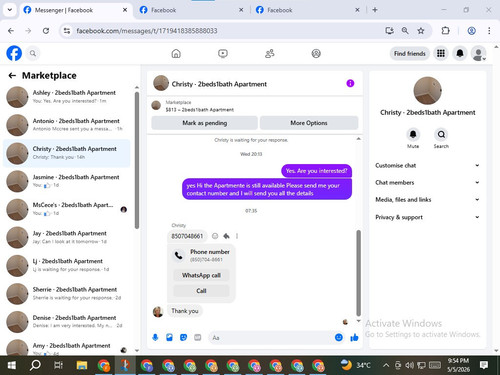Open Antonio 2beds1bath Apartment conversation
Viewport: 500px width, 375px height.
click(x=67, y=125)
